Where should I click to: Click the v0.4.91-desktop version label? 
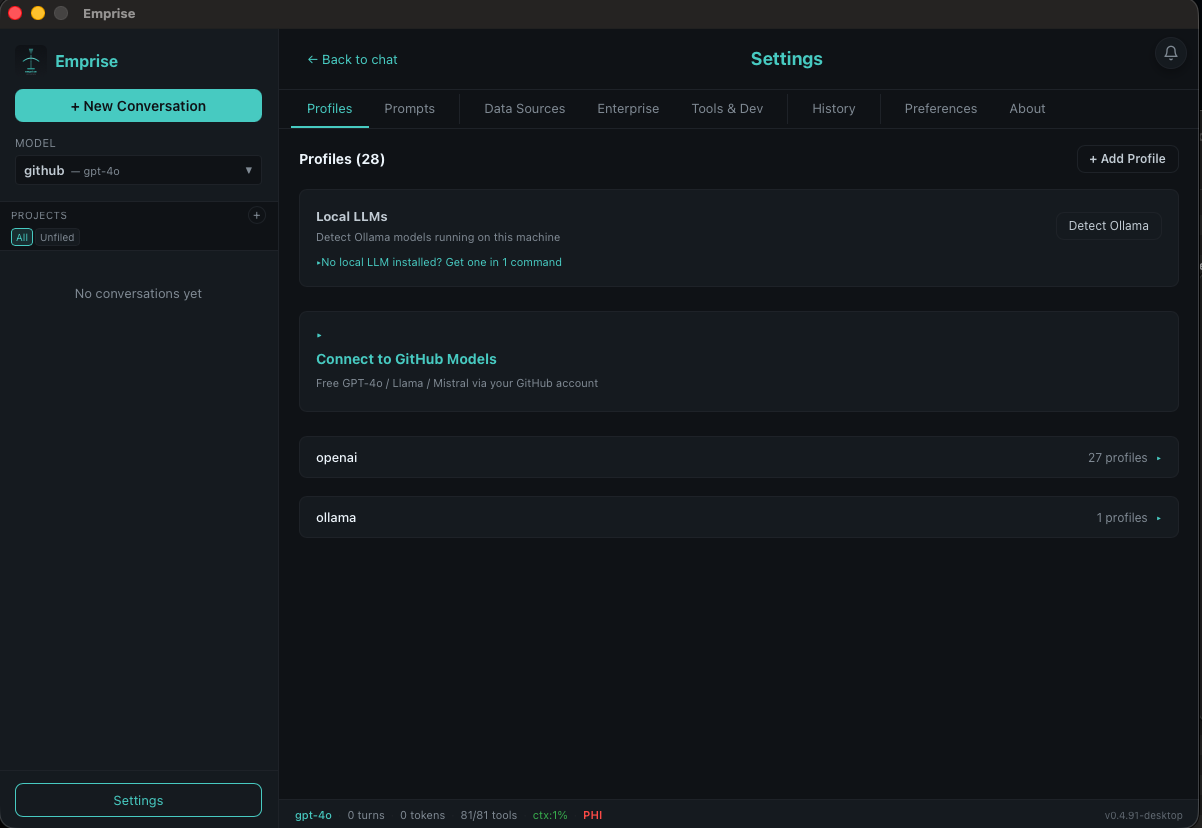(x=1143, y=815)
